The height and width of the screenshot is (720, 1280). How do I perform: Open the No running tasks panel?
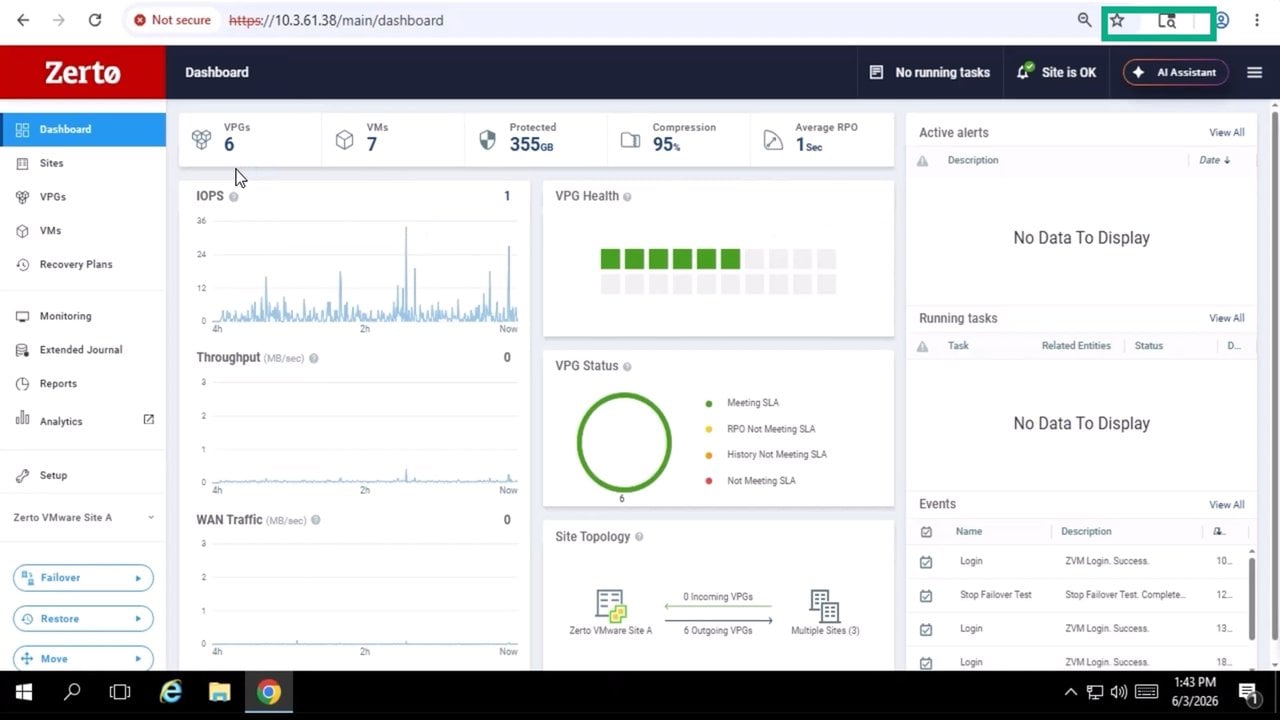click(x=929, y=72)
